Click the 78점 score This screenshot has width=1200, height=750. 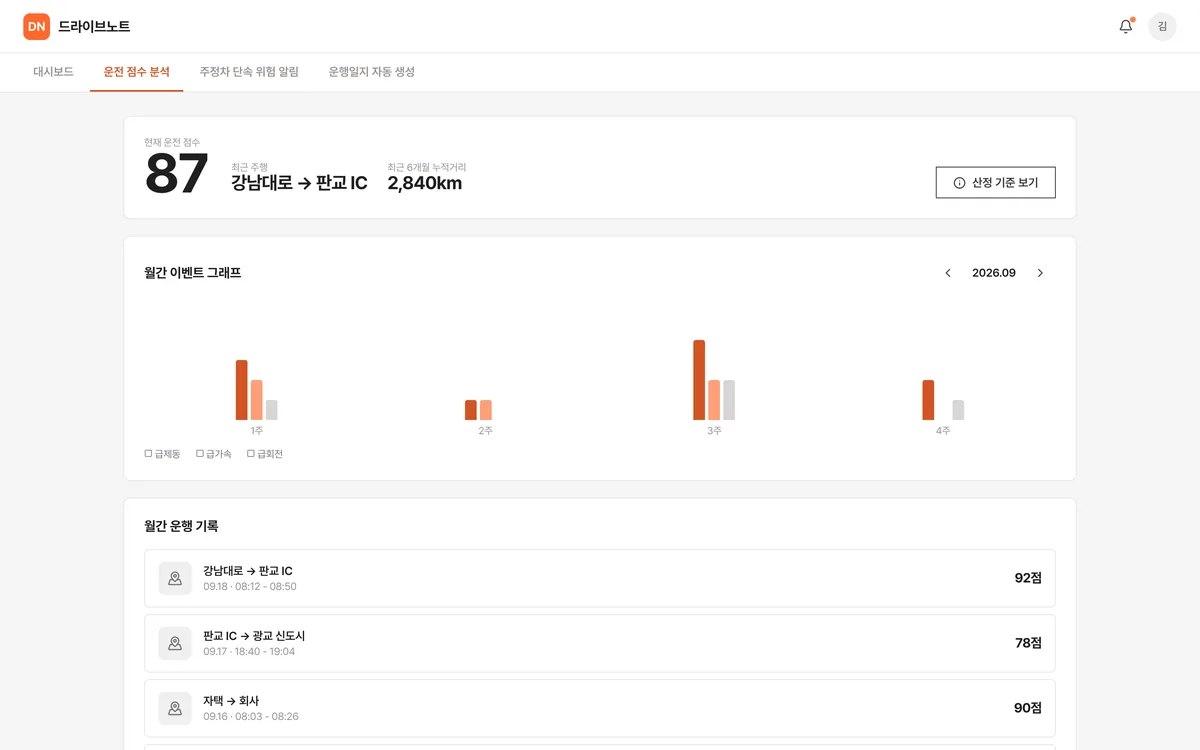click(x=1028, y=643)
